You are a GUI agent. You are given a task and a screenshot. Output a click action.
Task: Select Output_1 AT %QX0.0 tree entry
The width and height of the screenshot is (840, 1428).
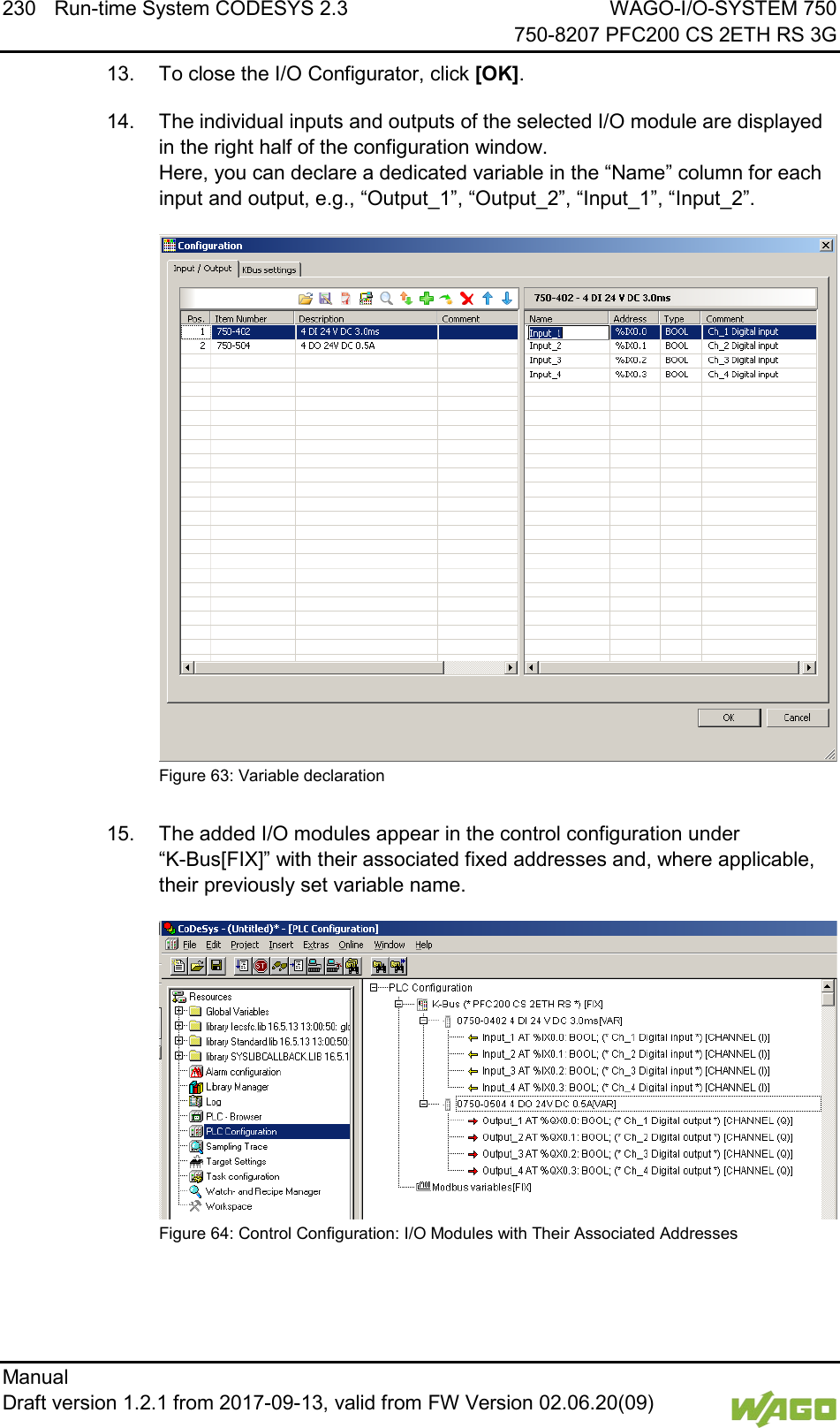[637, 1120]
